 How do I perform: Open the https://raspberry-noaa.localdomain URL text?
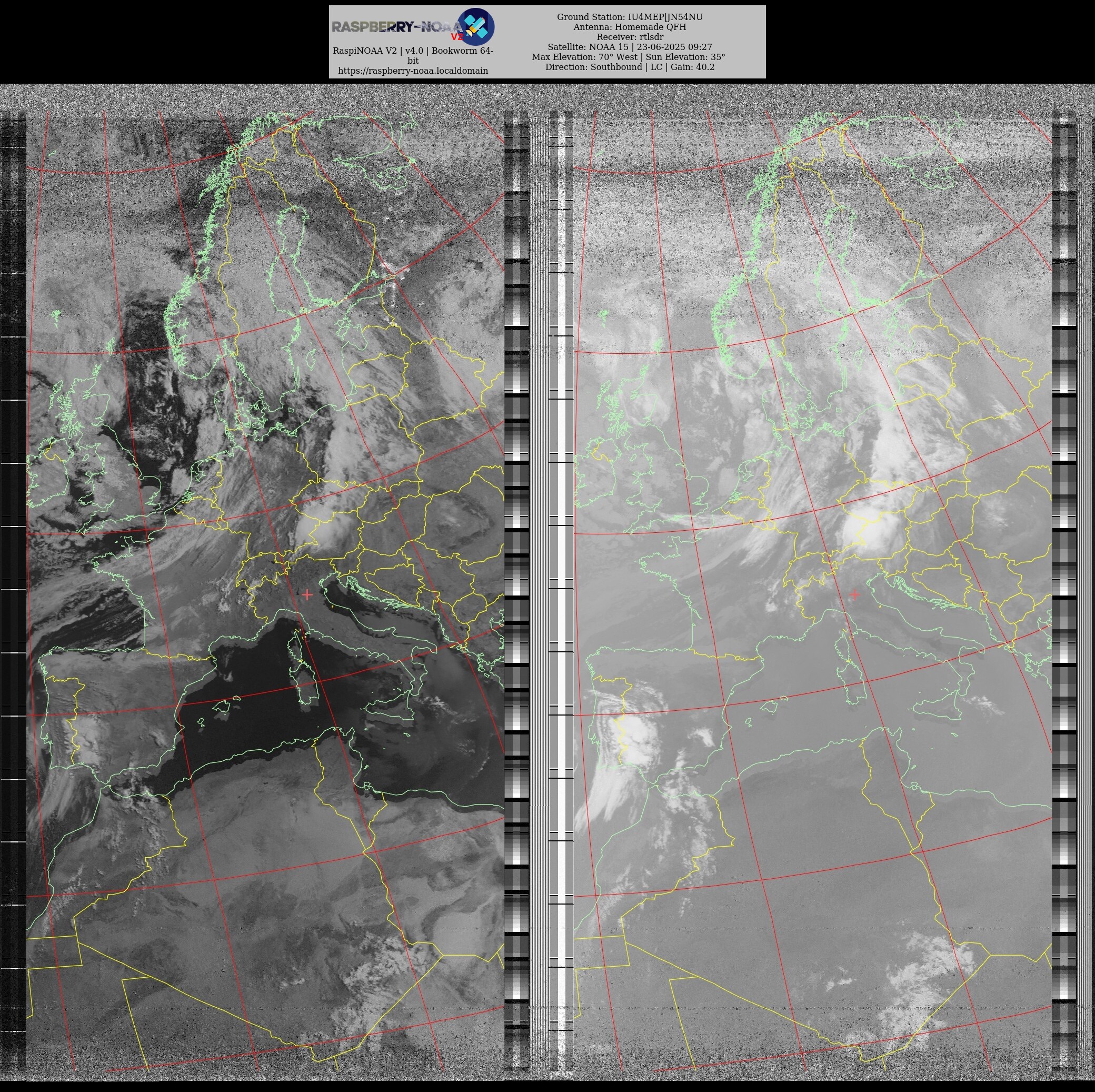tap(413, 71)
